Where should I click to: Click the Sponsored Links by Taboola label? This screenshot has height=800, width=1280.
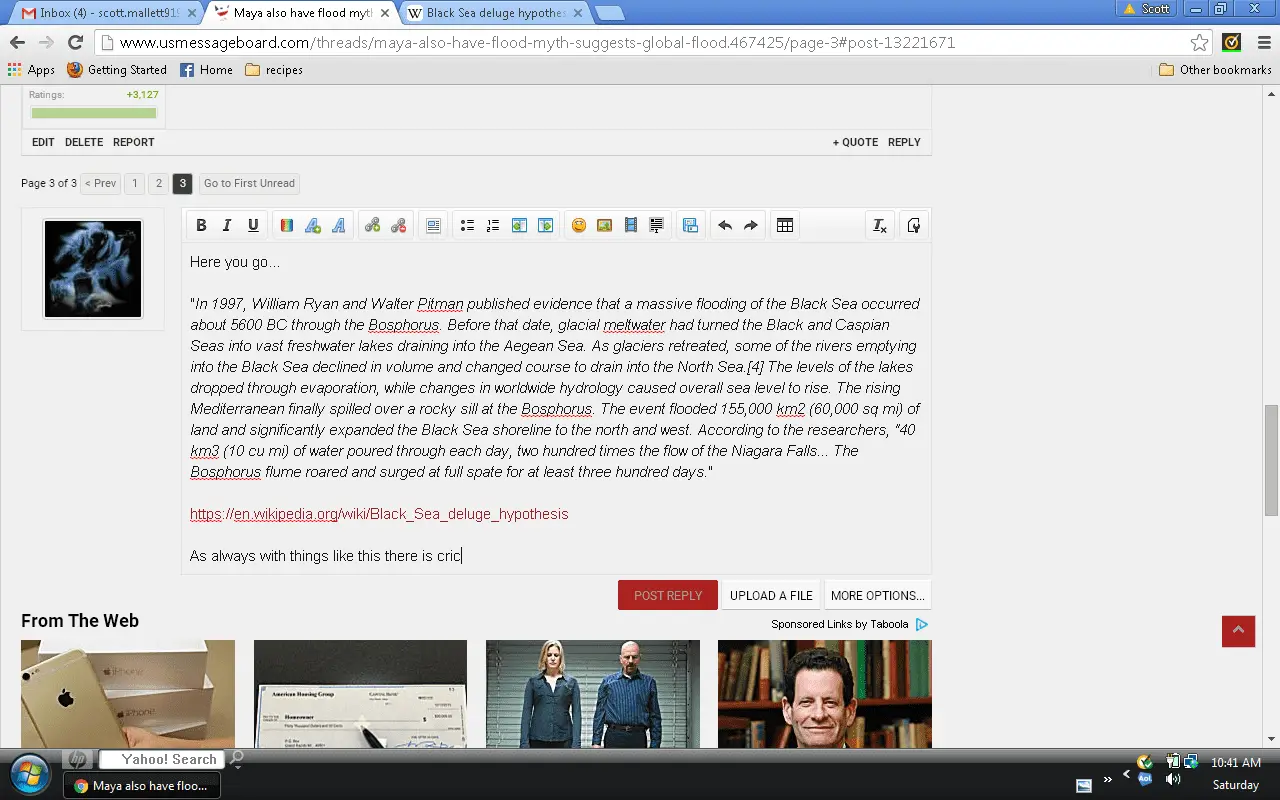coord(840,624)
